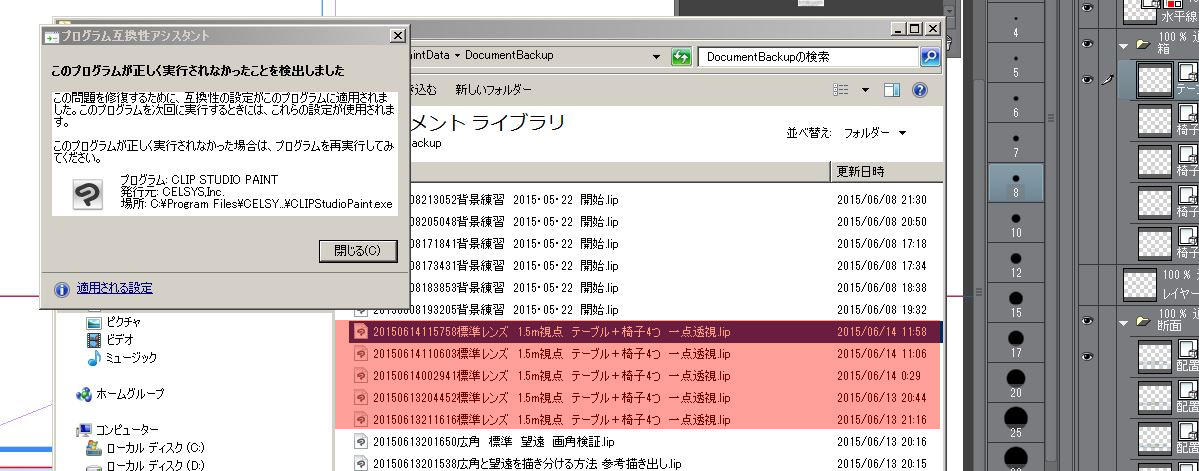The height and width of the screenshot is (471, 1199).
Task: Select the currently highlighted brush size 8
Action: (x=1015, y=184)
